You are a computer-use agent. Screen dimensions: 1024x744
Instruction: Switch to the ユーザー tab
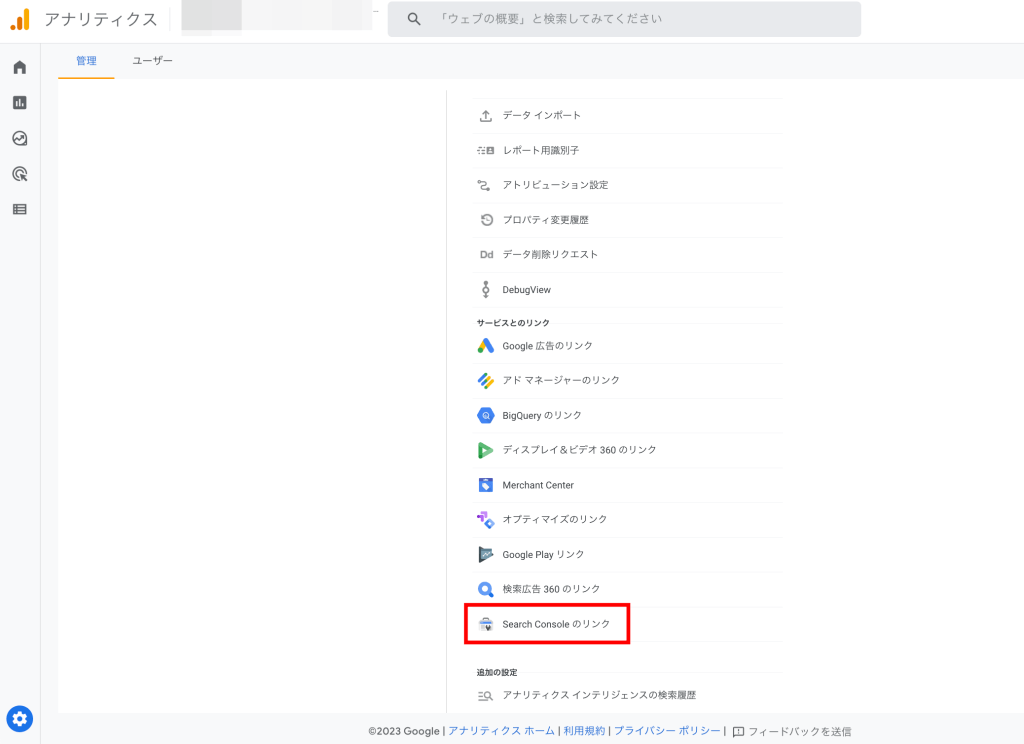click(152, 61)
